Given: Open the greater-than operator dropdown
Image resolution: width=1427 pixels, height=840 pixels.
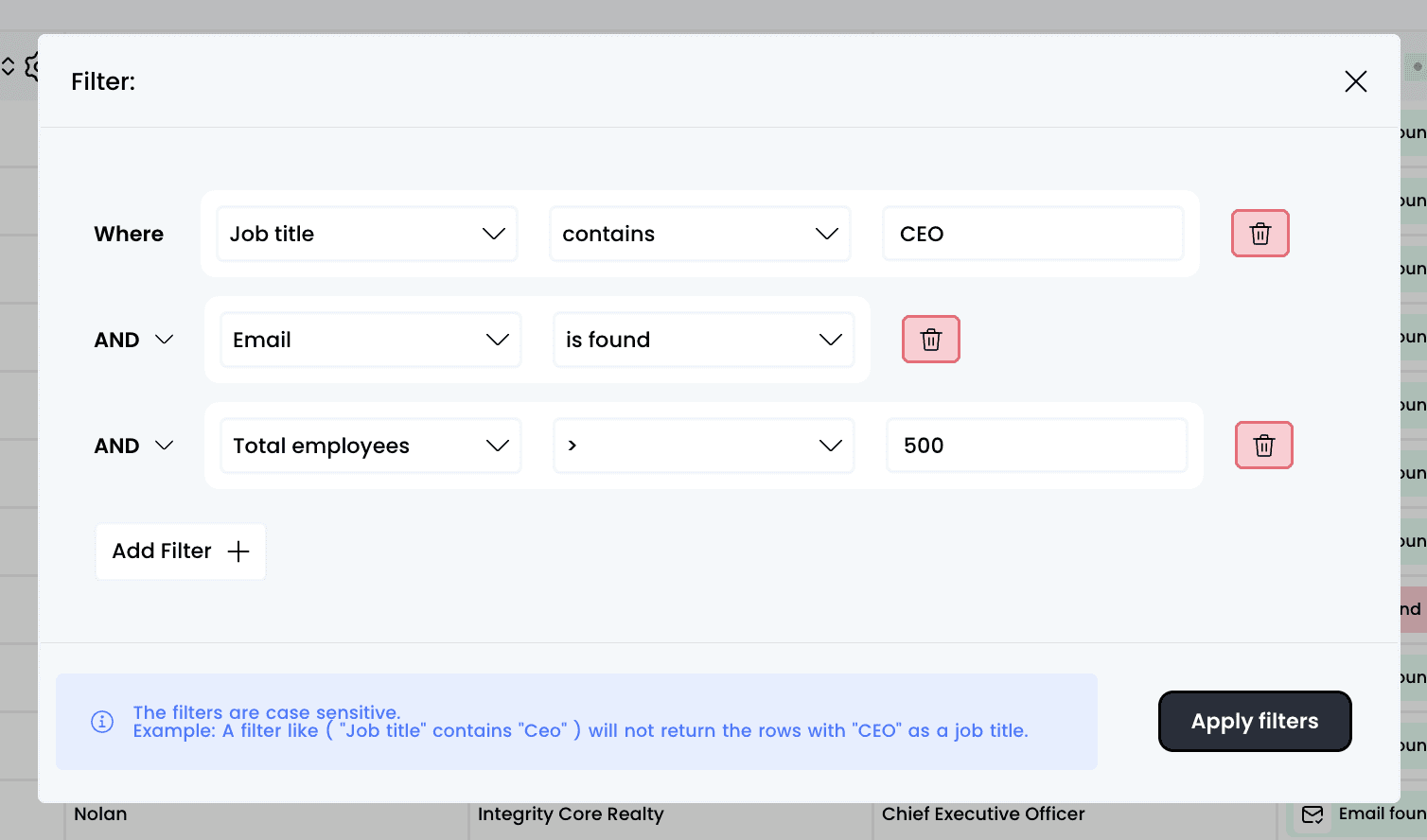Looking at the screenshot, I should coord(704,446).
